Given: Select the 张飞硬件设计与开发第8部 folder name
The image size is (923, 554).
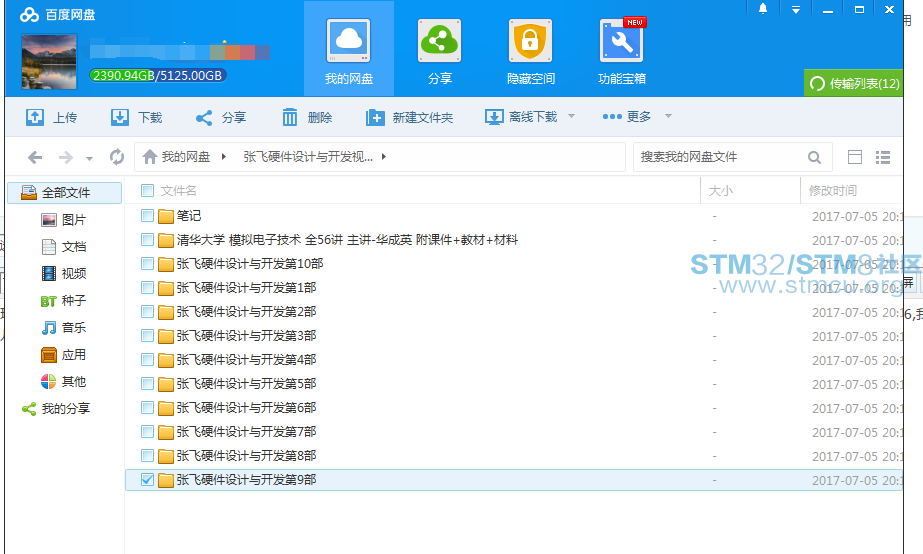Looking at the screenshot, I should [247, 456].
